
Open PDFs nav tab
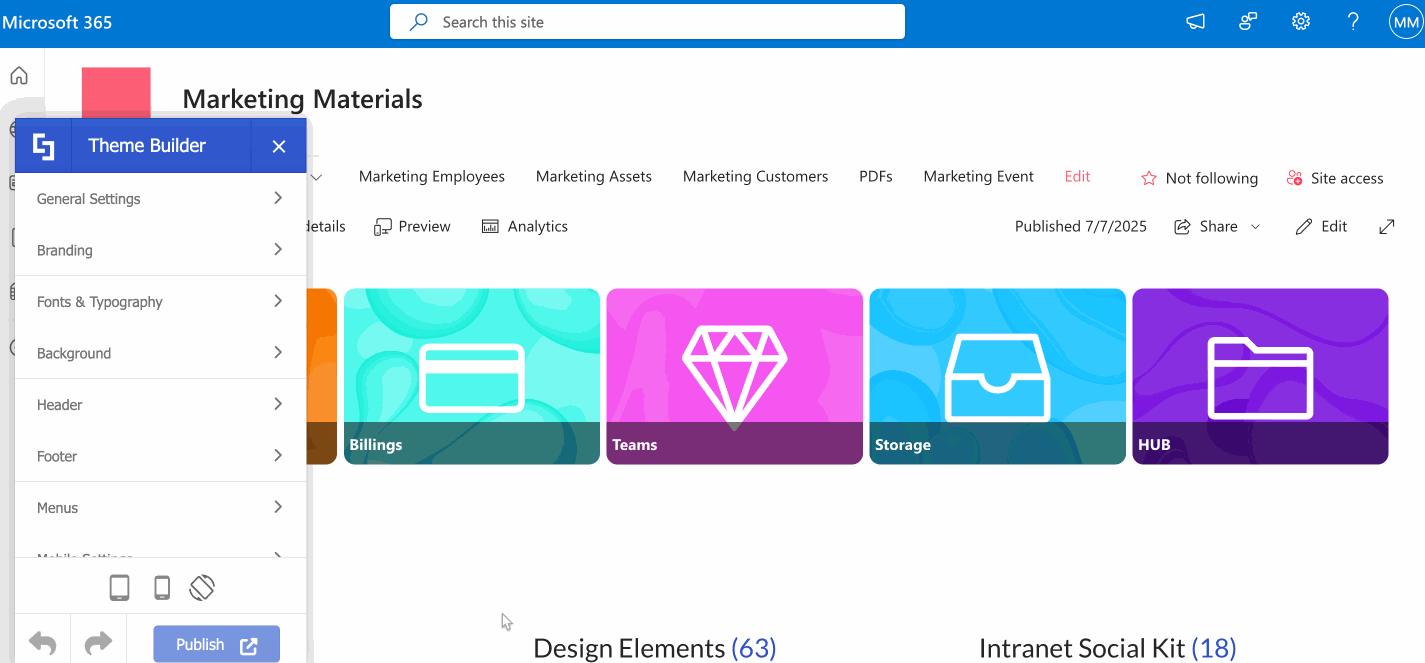876,177
